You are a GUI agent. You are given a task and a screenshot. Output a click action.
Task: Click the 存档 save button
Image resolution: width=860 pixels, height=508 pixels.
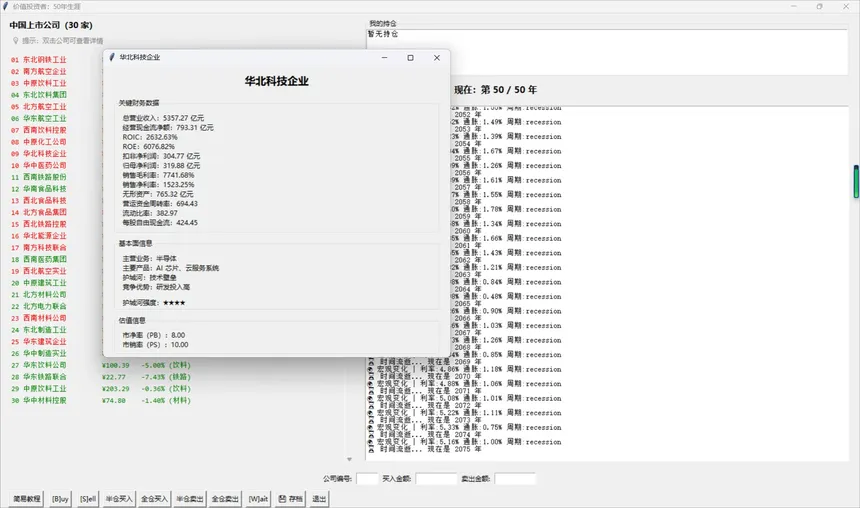[x=291, y=499]
